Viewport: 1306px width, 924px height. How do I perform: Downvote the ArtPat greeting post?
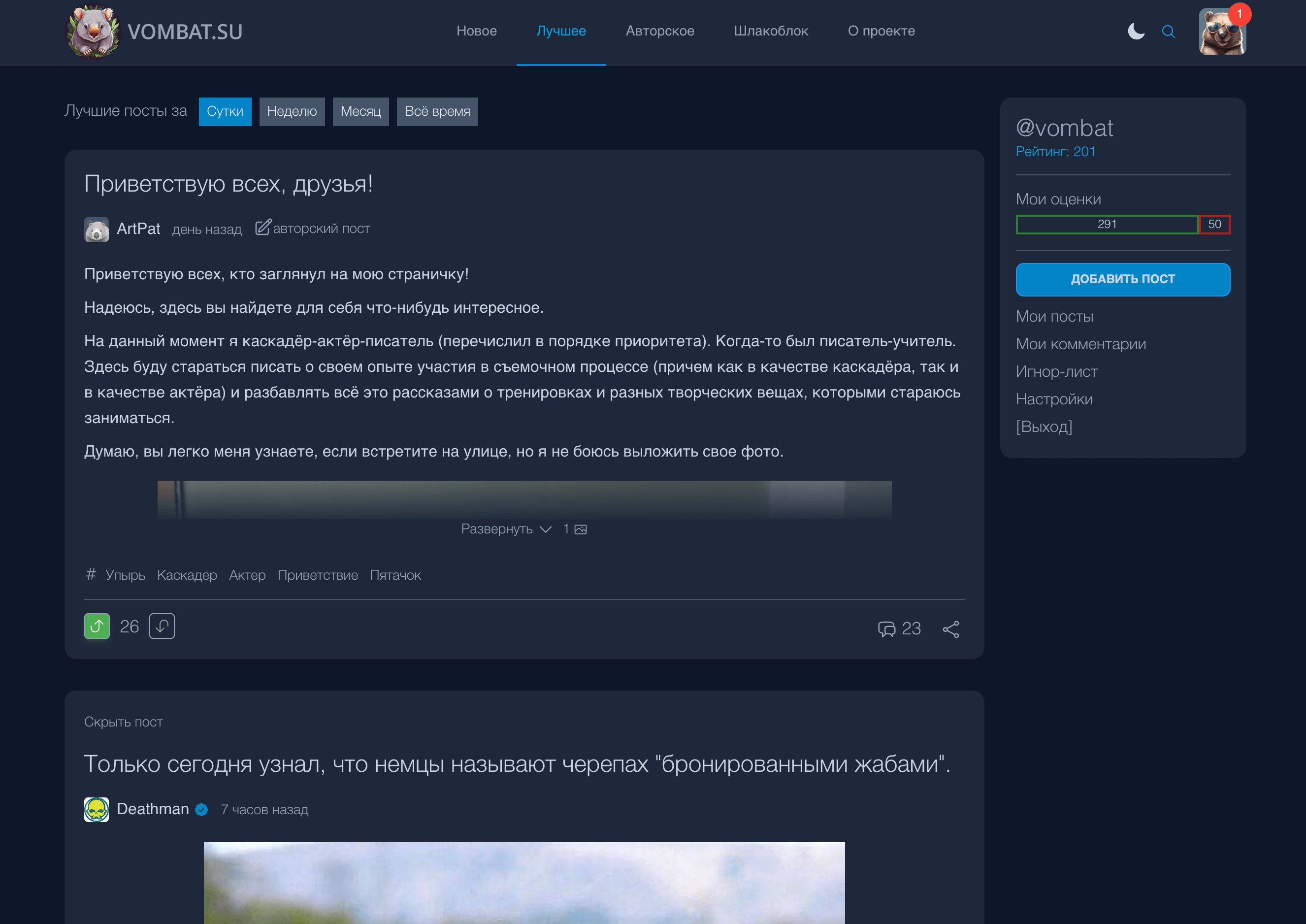[x=162, y=626]
